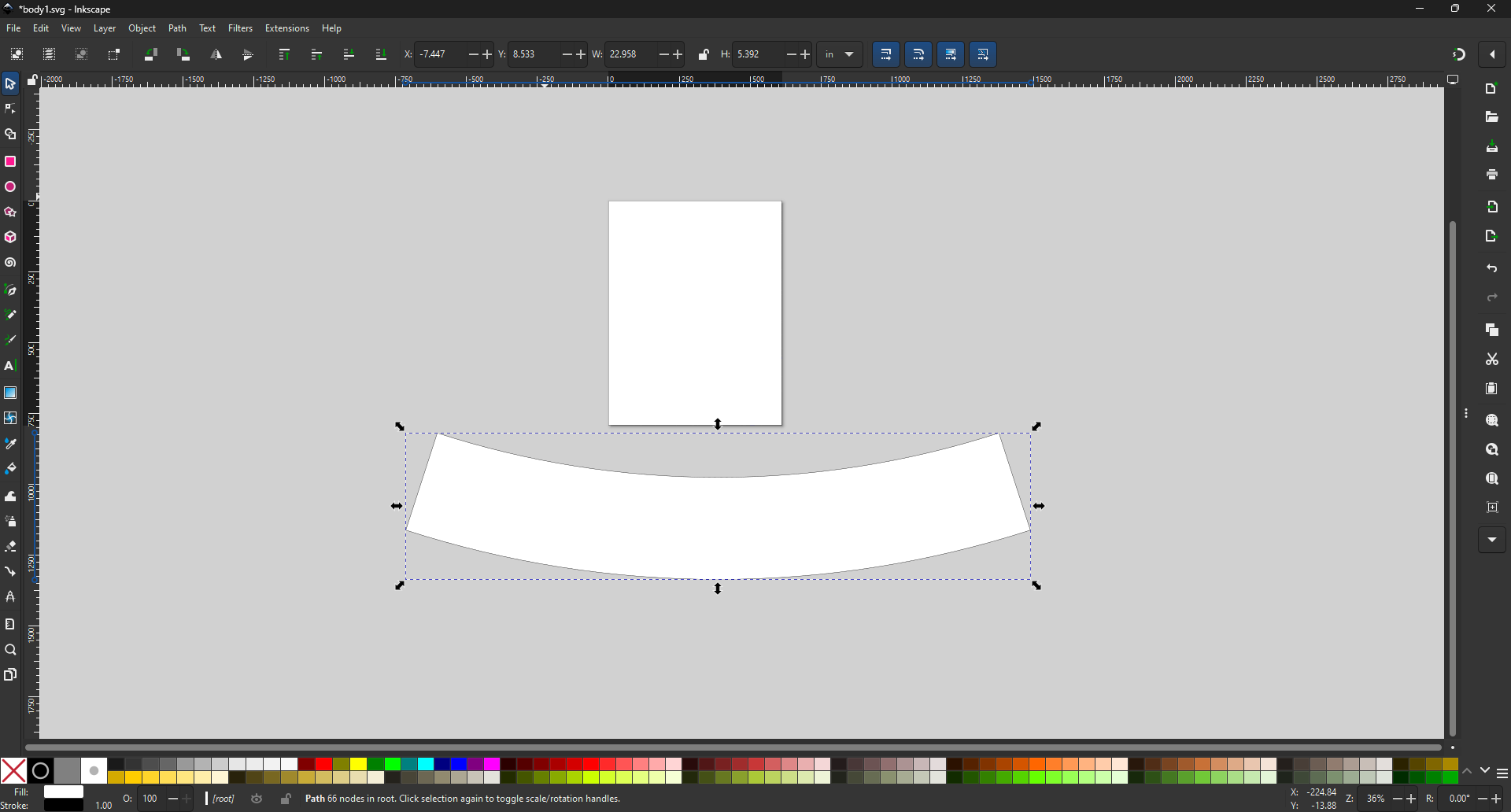Click the X position input field

pos(439,55)
